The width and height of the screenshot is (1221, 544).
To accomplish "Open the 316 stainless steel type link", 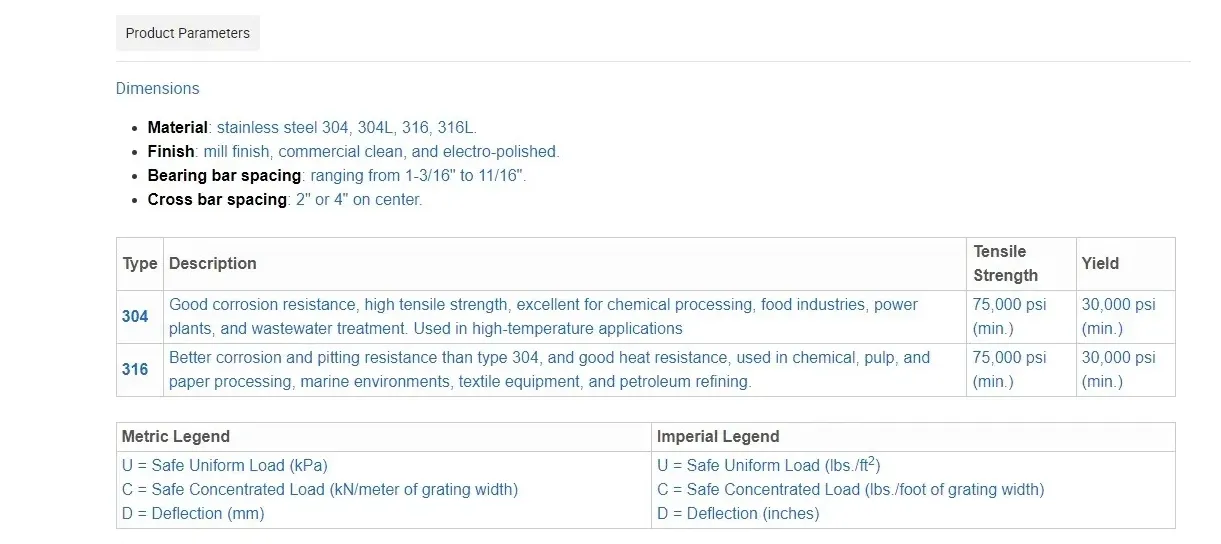I will pyautogui.click(x=135, y=369).
